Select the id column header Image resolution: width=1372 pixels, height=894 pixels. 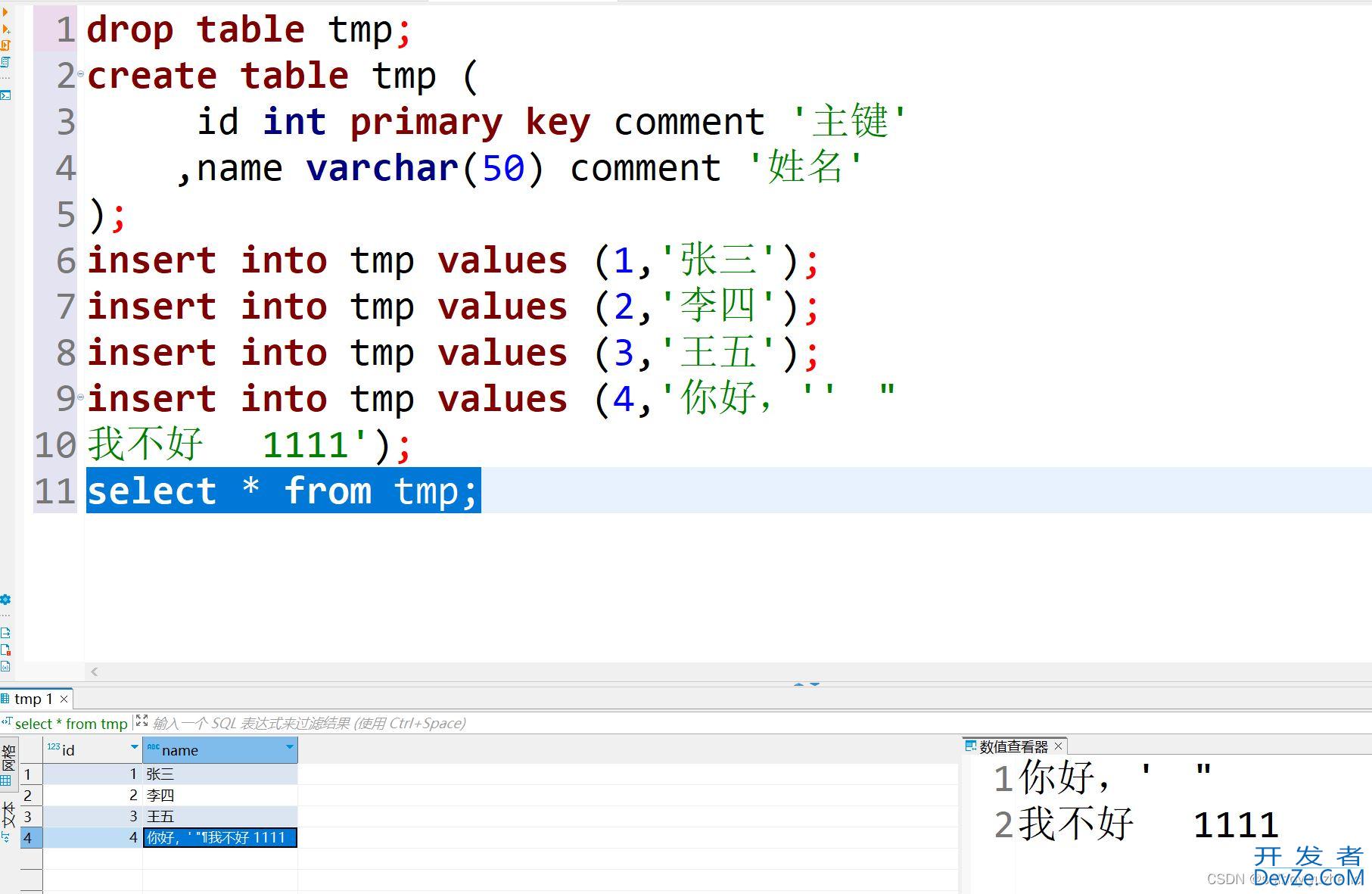[x=92, y=750]
